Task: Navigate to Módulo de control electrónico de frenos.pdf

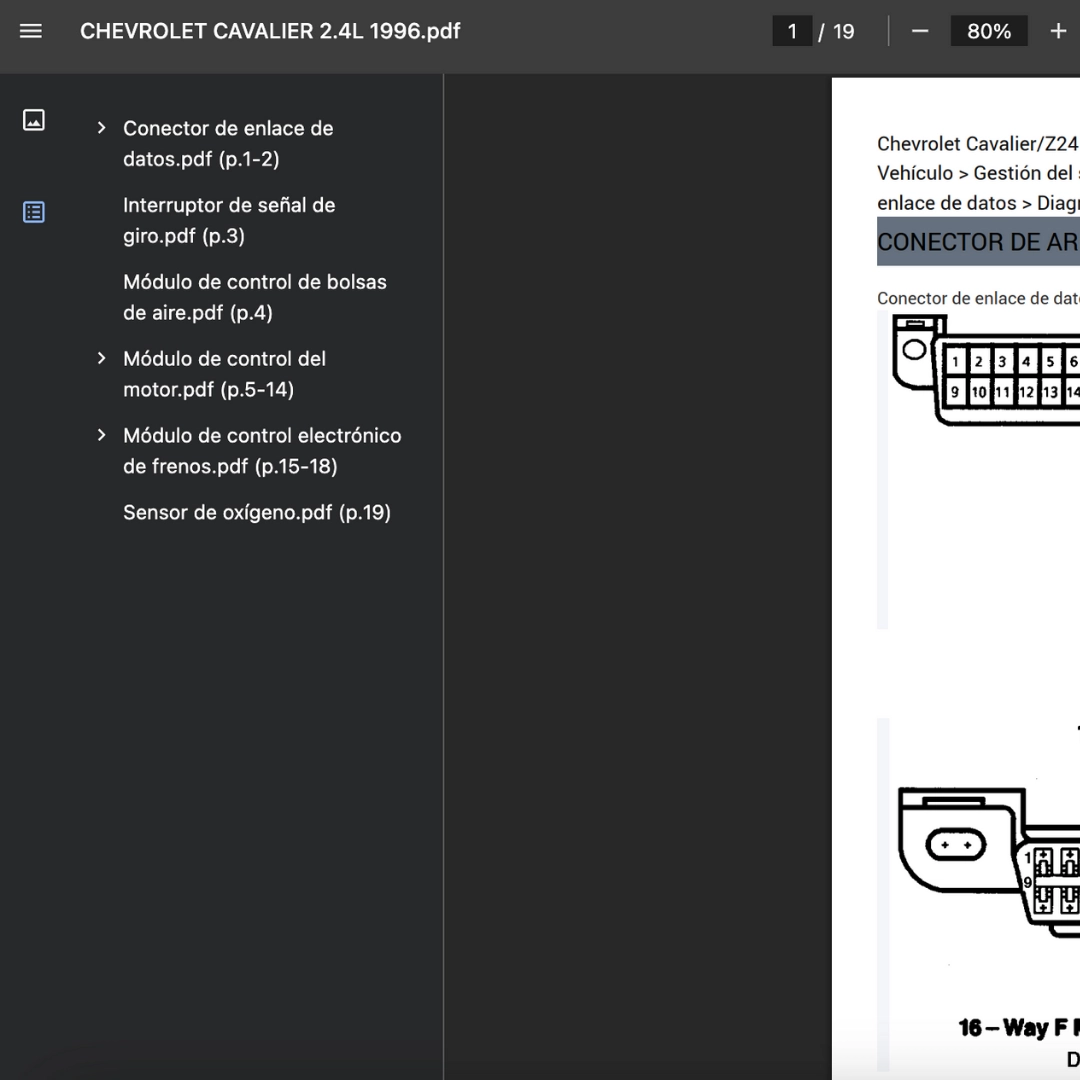Action: [x=261, y=451]
